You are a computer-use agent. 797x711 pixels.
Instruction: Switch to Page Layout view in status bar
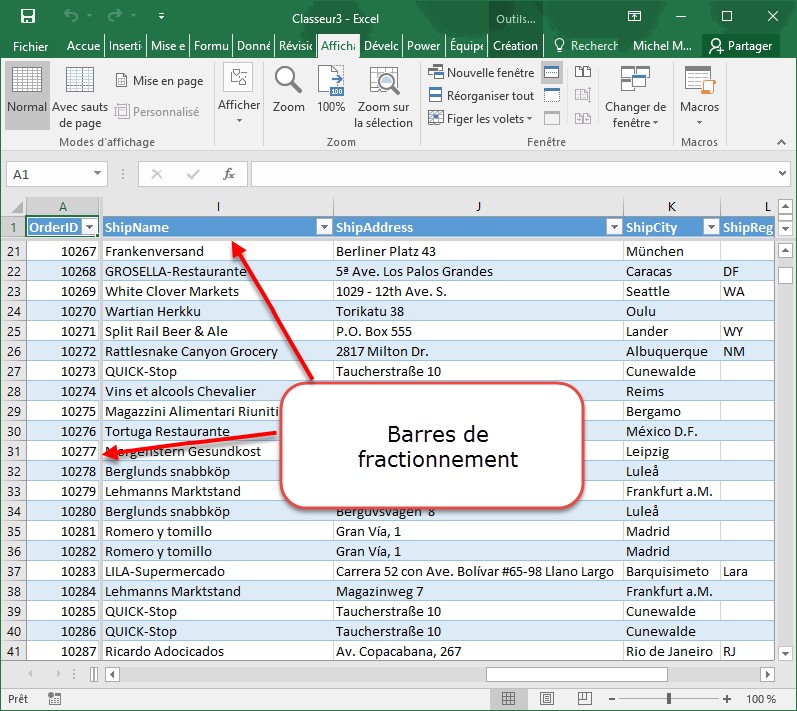[x=545, y=699]
